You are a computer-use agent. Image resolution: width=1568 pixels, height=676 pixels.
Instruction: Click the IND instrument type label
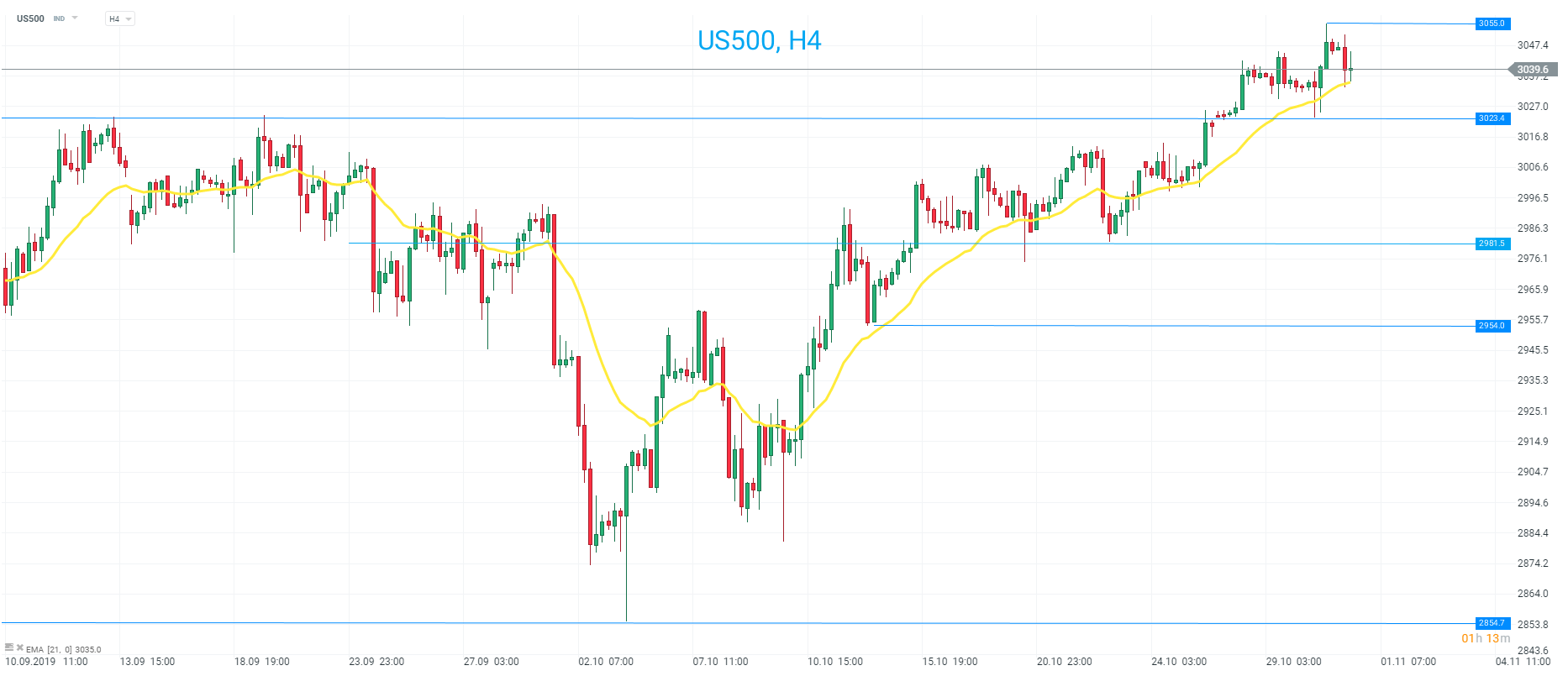click(59, 18)
